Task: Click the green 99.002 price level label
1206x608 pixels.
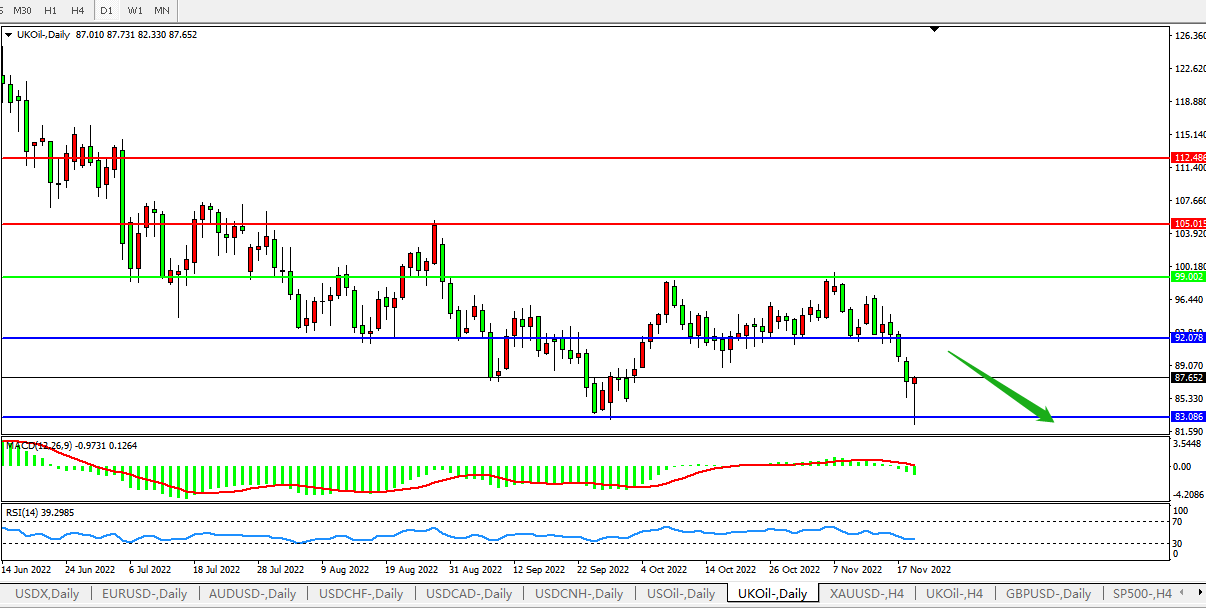Action: coord(1188,276)
